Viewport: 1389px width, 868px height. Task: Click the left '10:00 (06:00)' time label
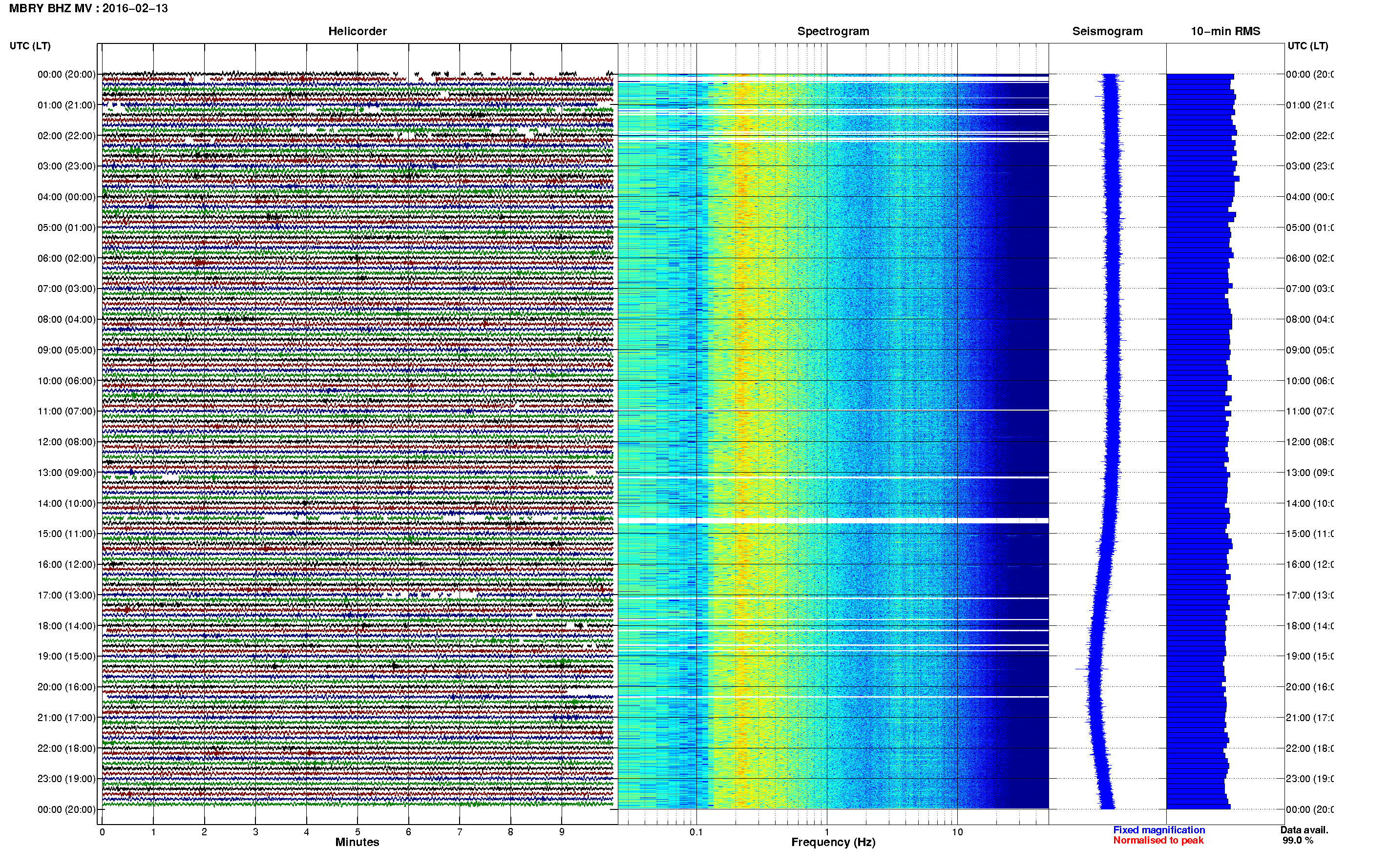click(66, 381)
